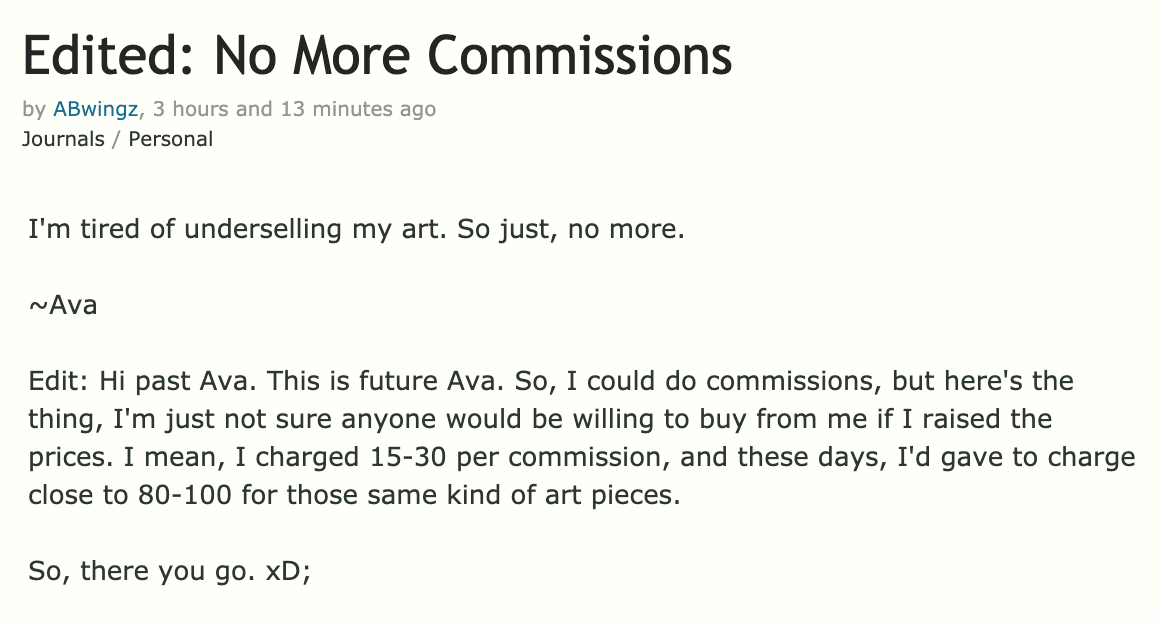Open the Personal category link
The height and width of the screenshot is (628, 1158).
pos(170,139)
